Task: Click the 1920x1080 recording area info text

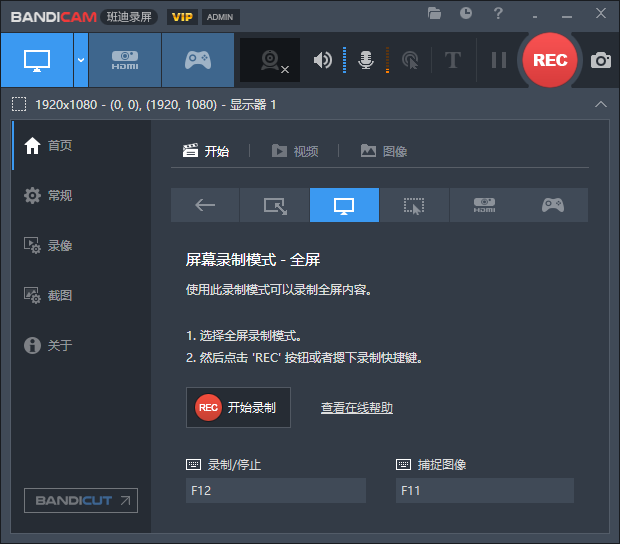Action: click(156, 105)
